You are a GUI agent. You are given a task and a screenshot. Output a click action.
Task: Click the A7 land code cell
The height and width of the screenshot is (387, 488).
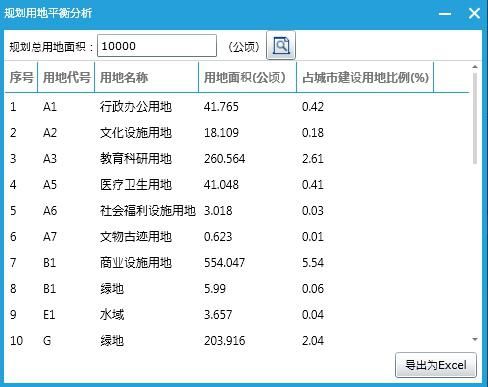point(50,237)
